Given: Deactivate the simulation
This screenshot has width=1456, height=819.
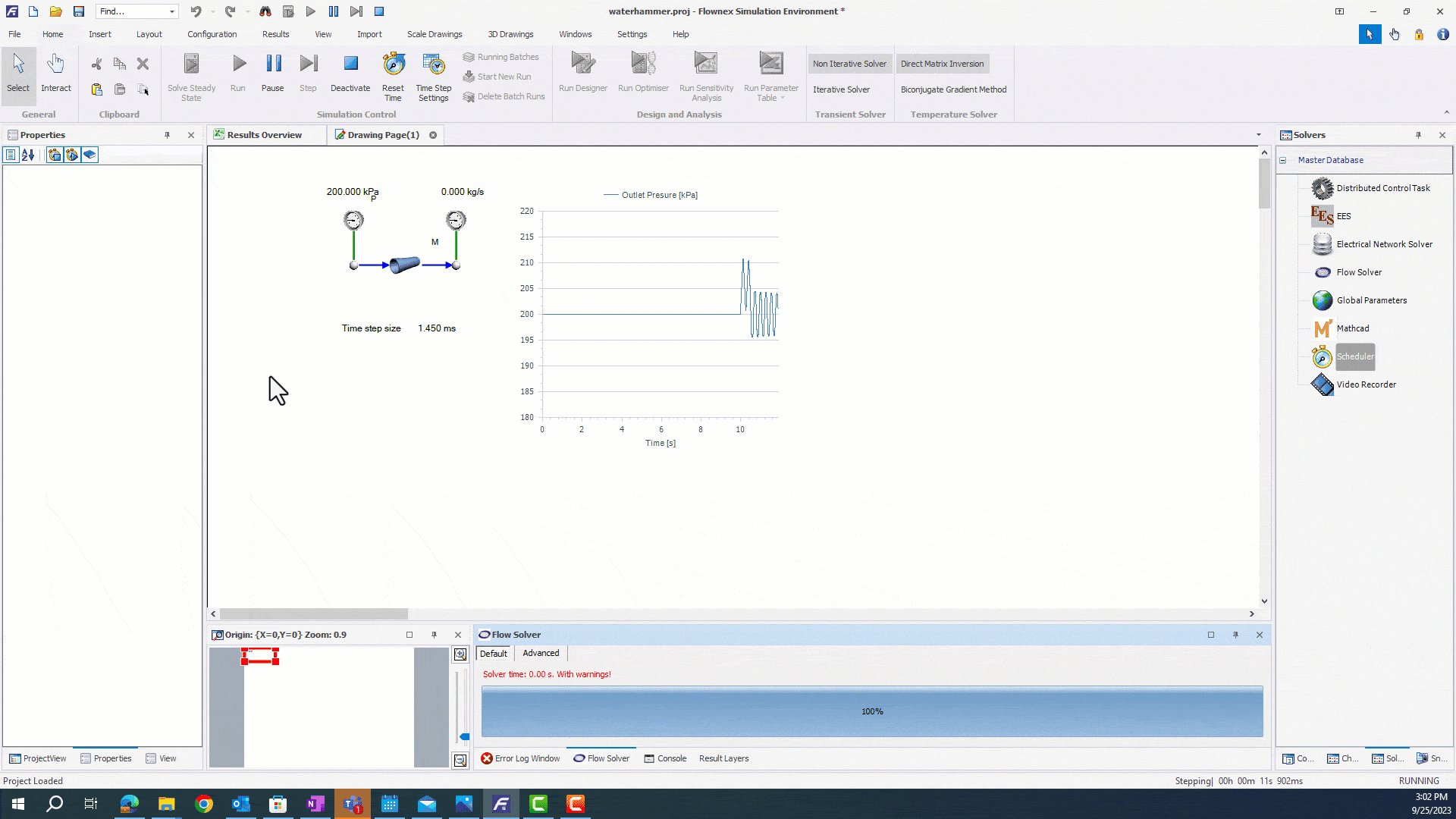Looking at the screenshot, I should point(350,74).
